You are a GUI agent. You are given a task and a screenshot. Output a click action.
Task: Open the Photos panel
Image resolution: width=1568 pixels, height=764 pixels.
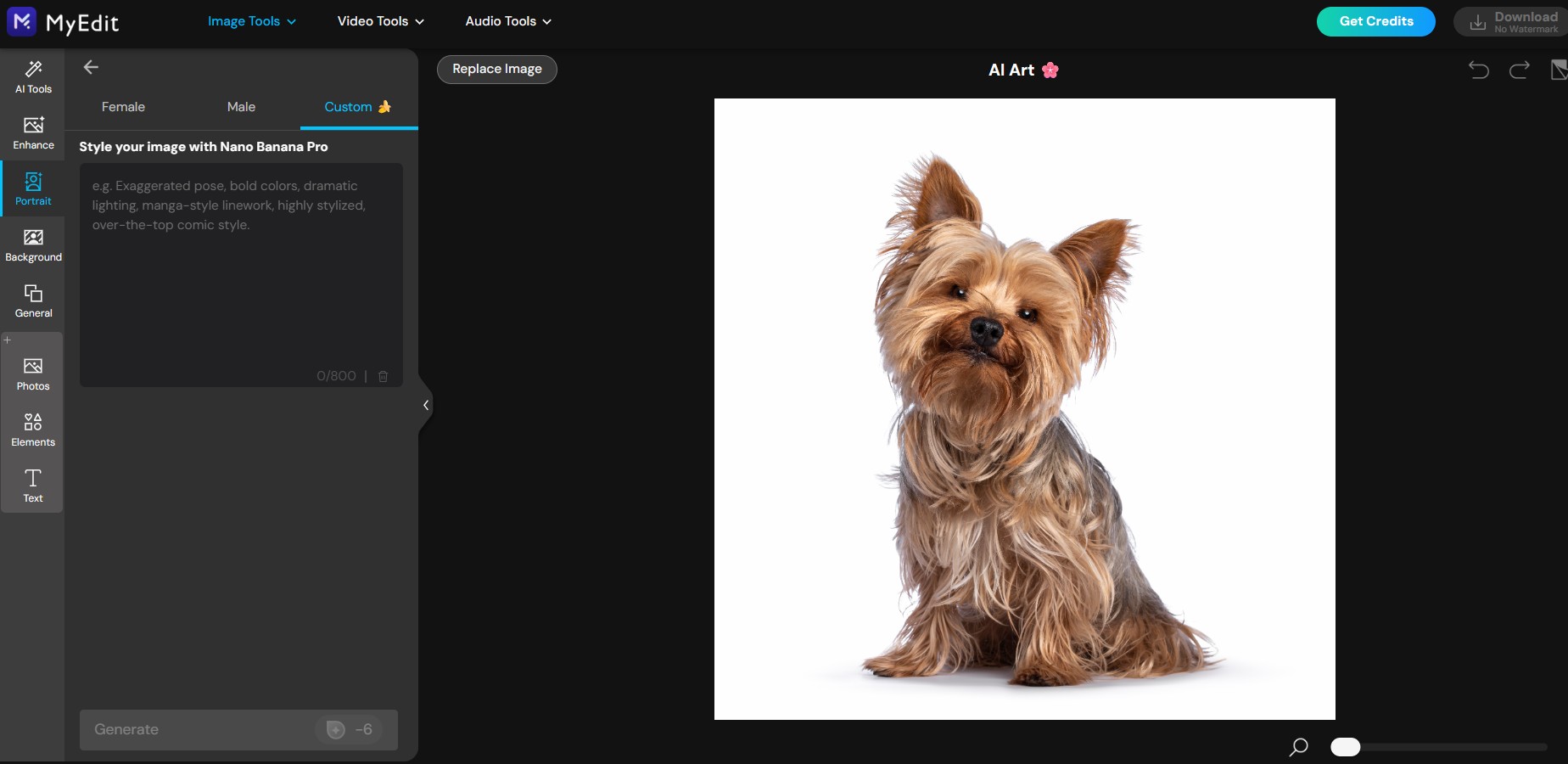click(33, 372)
